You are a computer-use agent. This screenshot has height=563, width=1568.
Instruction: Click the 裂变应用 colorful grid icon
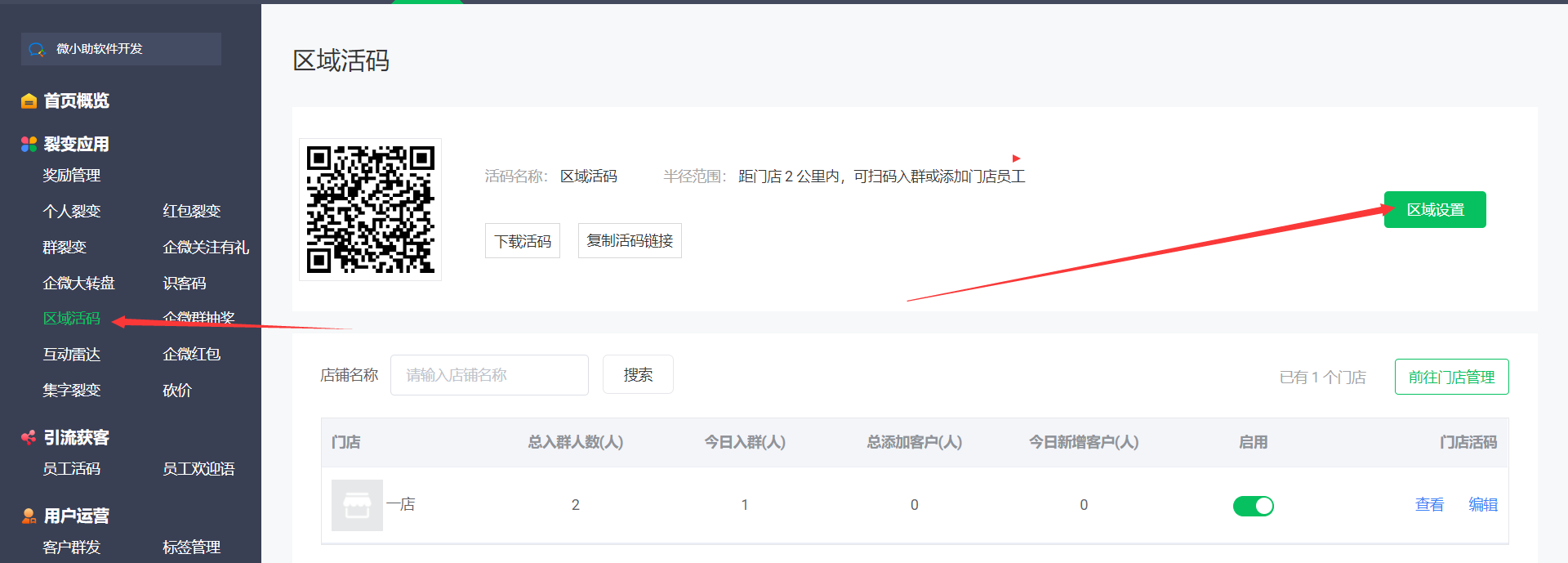29,144
